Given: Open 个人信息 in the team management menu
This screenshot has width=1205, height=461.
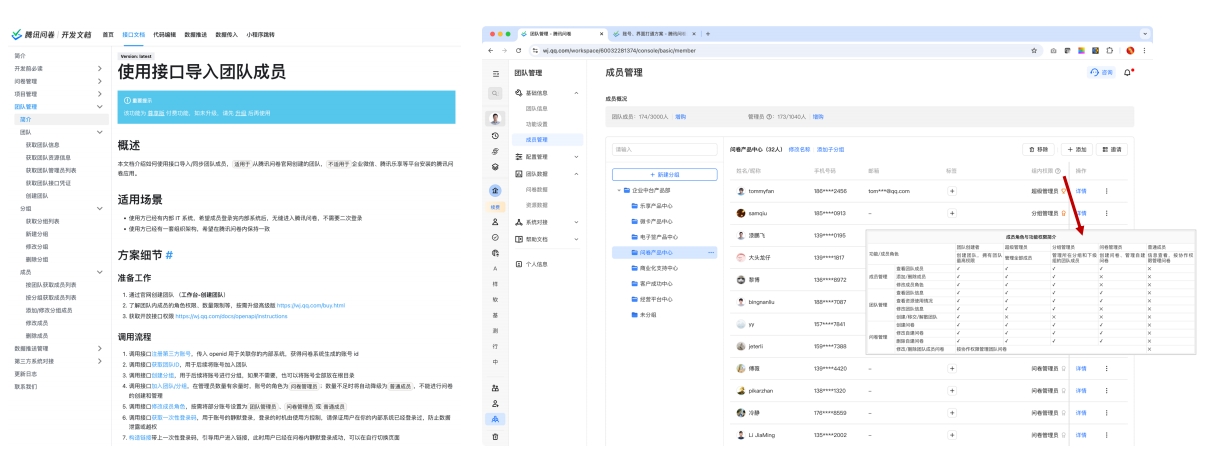Looking at the screenshot, I should [x=537, y=264].
